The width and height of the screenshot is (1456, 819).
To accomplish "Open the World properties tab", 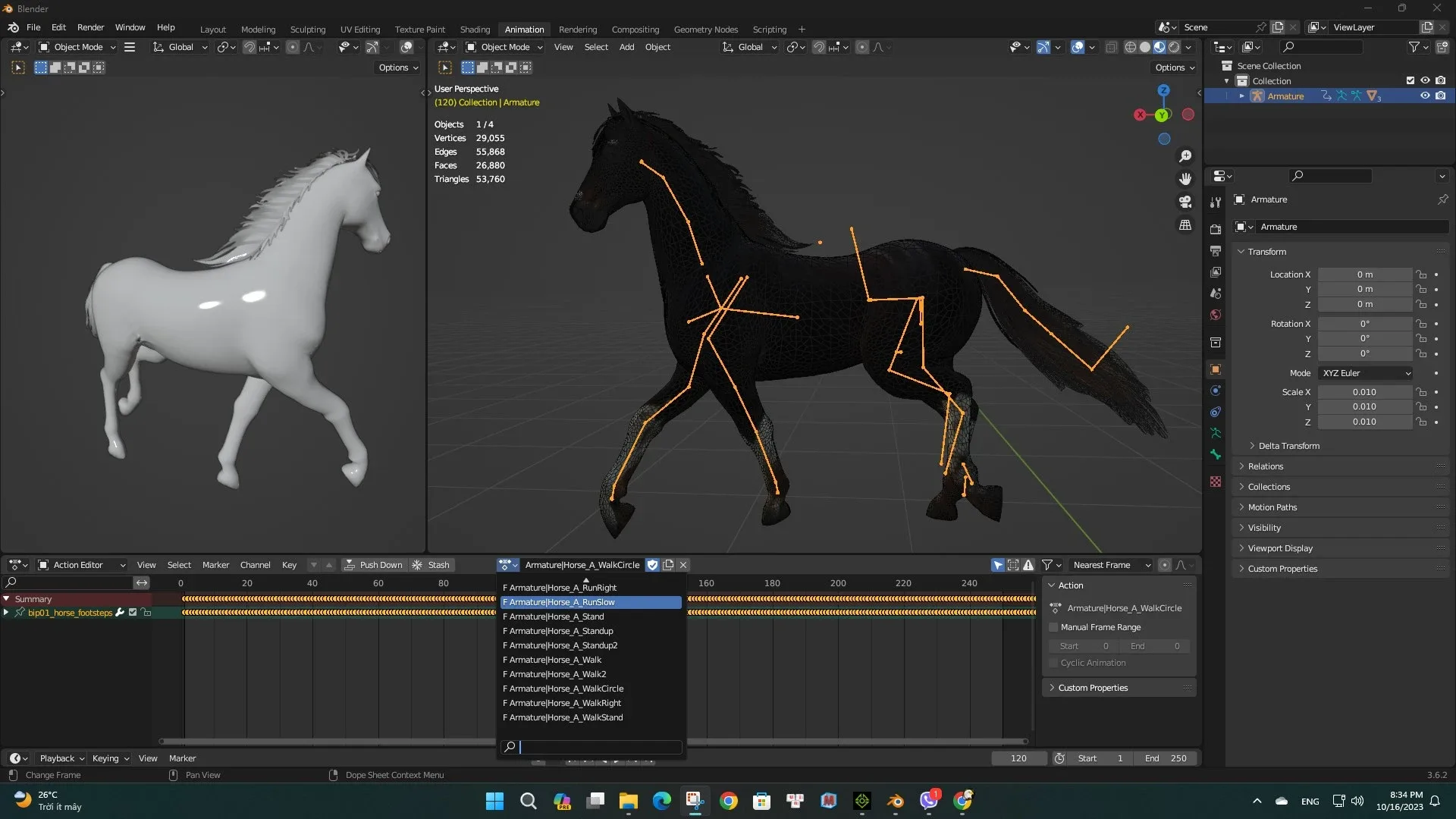I will 1216,315.
